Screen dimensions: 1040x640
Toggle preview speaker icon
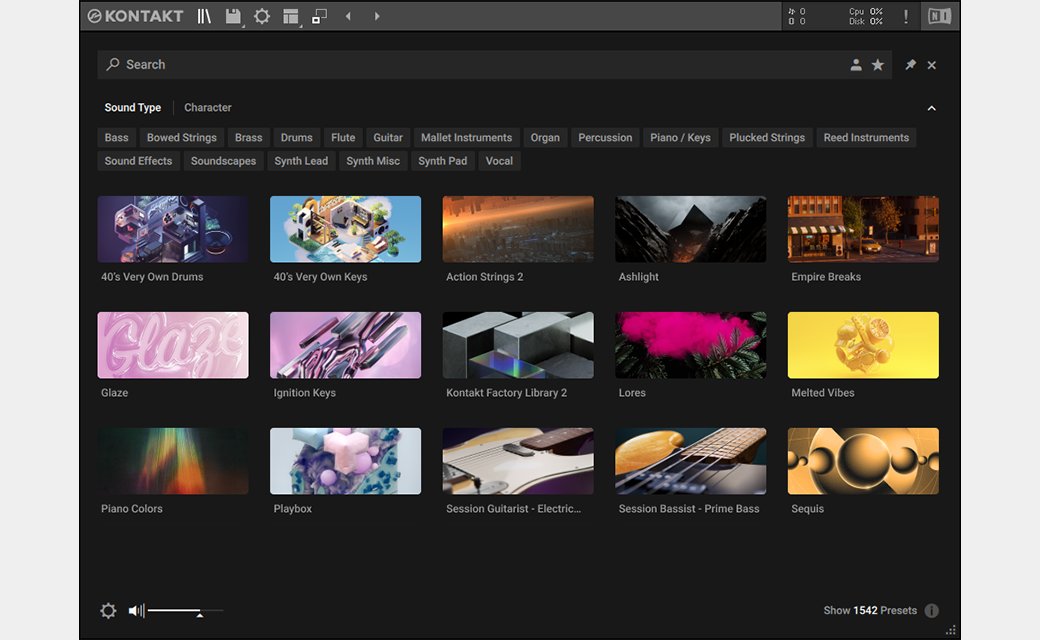[136, 611]
